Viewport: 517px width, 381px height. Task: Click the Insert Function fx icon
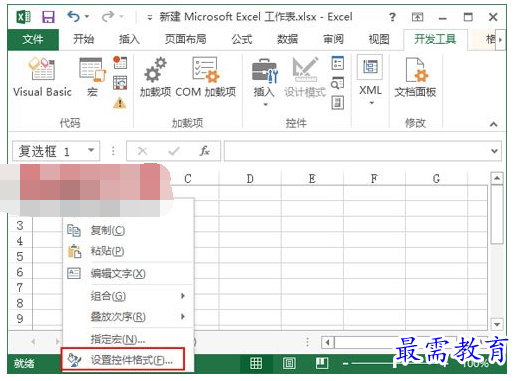click(x=205, y=151)
